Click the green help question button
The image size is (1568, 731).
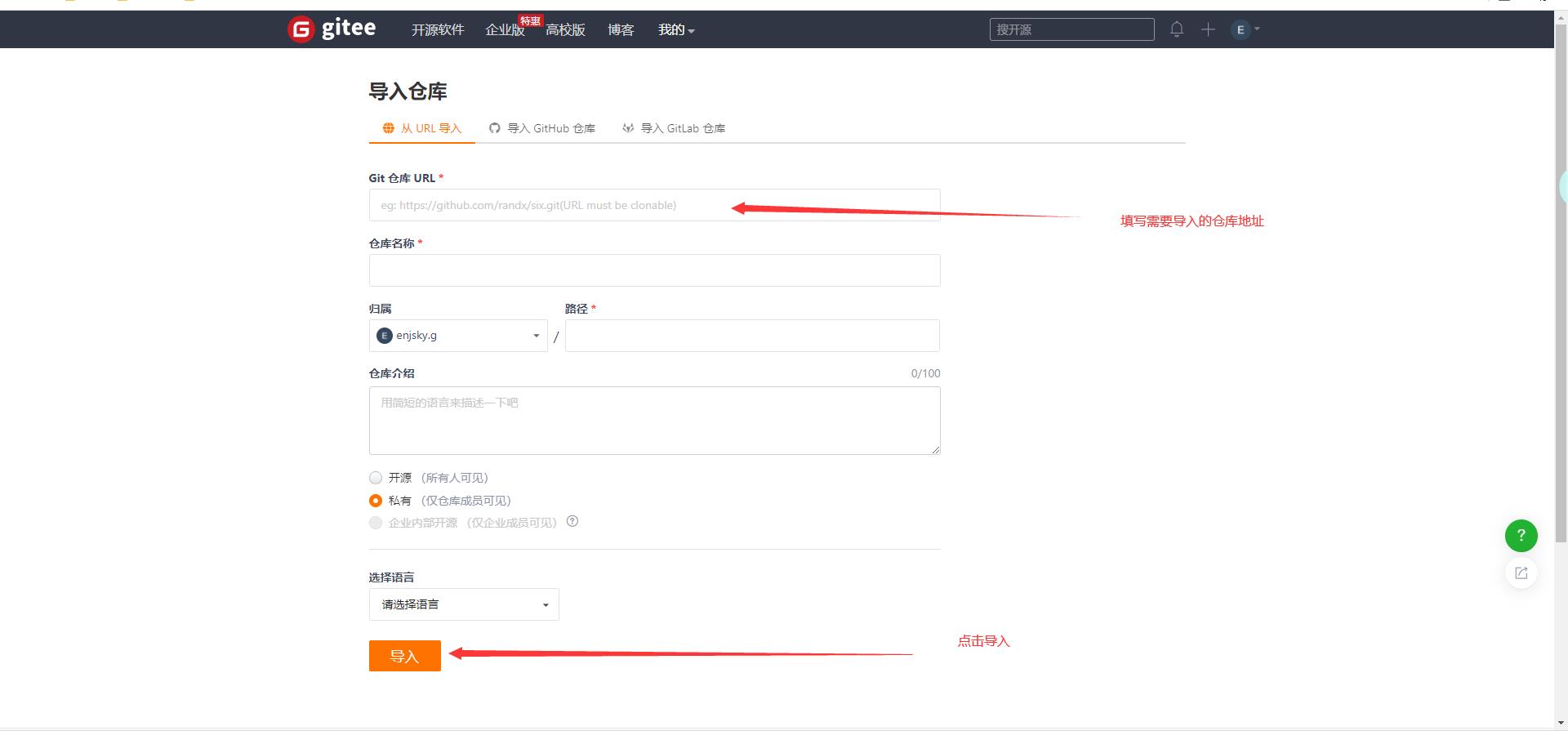click(x=1521, y=536)
